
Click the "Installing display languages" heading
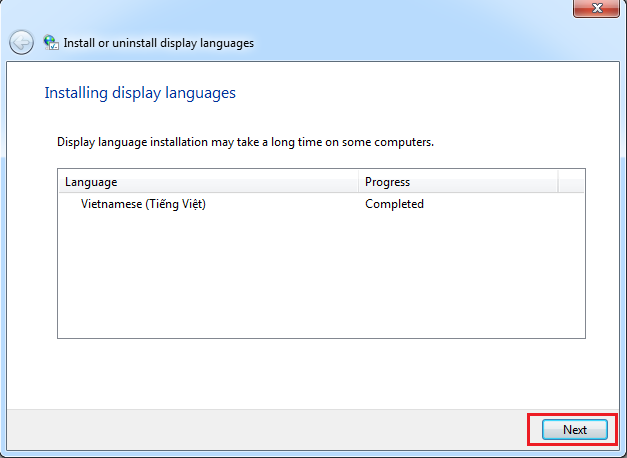(x=140, y=93)
